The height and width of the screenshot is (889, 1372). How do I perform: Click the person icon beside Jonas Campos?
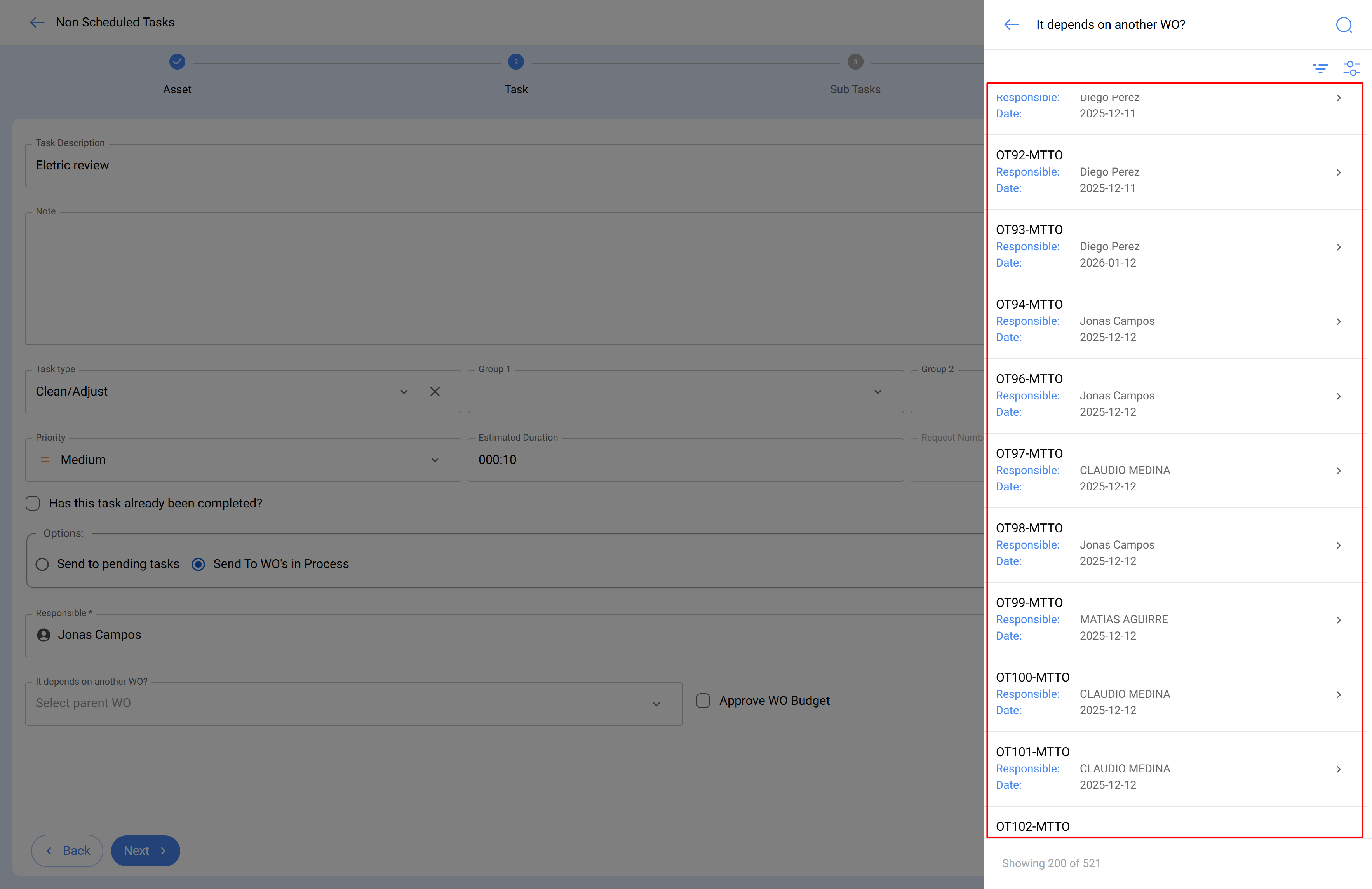click(x=43, y=635)
